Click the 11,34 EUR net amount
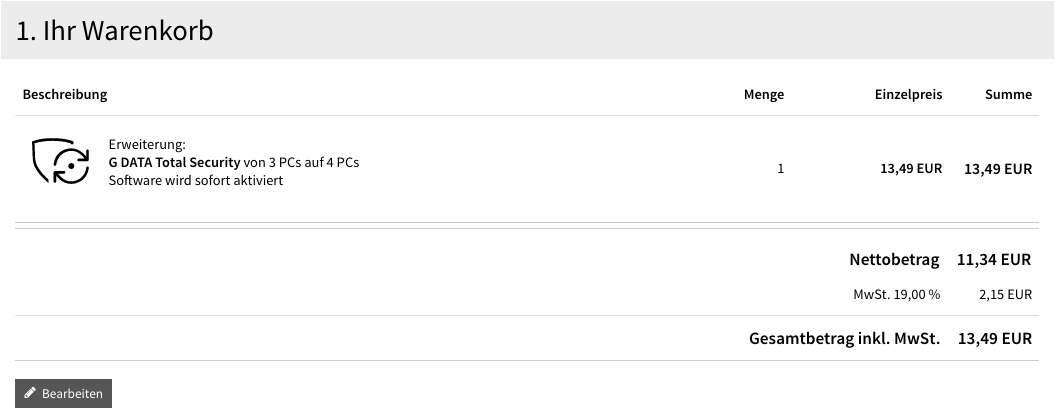Image resolution: width=1056 pixels, height=418 pixels. point(994,260)
